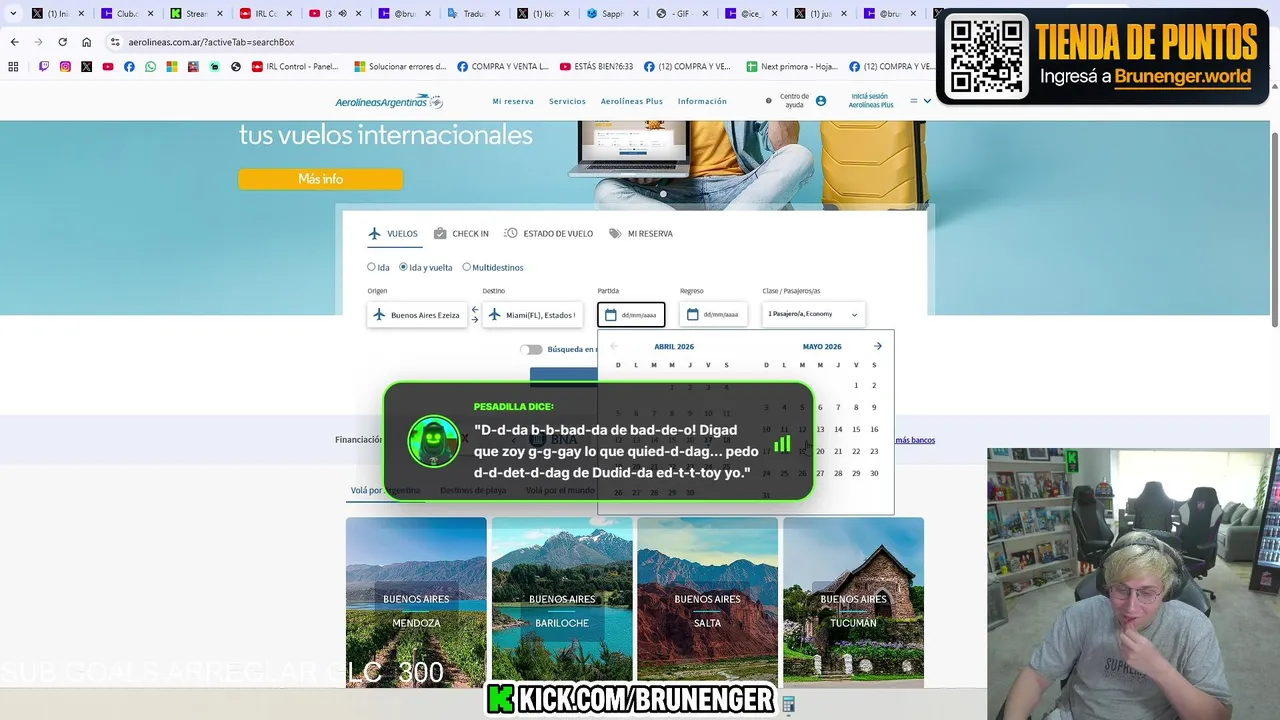Click the browser back arrow
This screenshot has height=720, width=1280.
(14, 42)
